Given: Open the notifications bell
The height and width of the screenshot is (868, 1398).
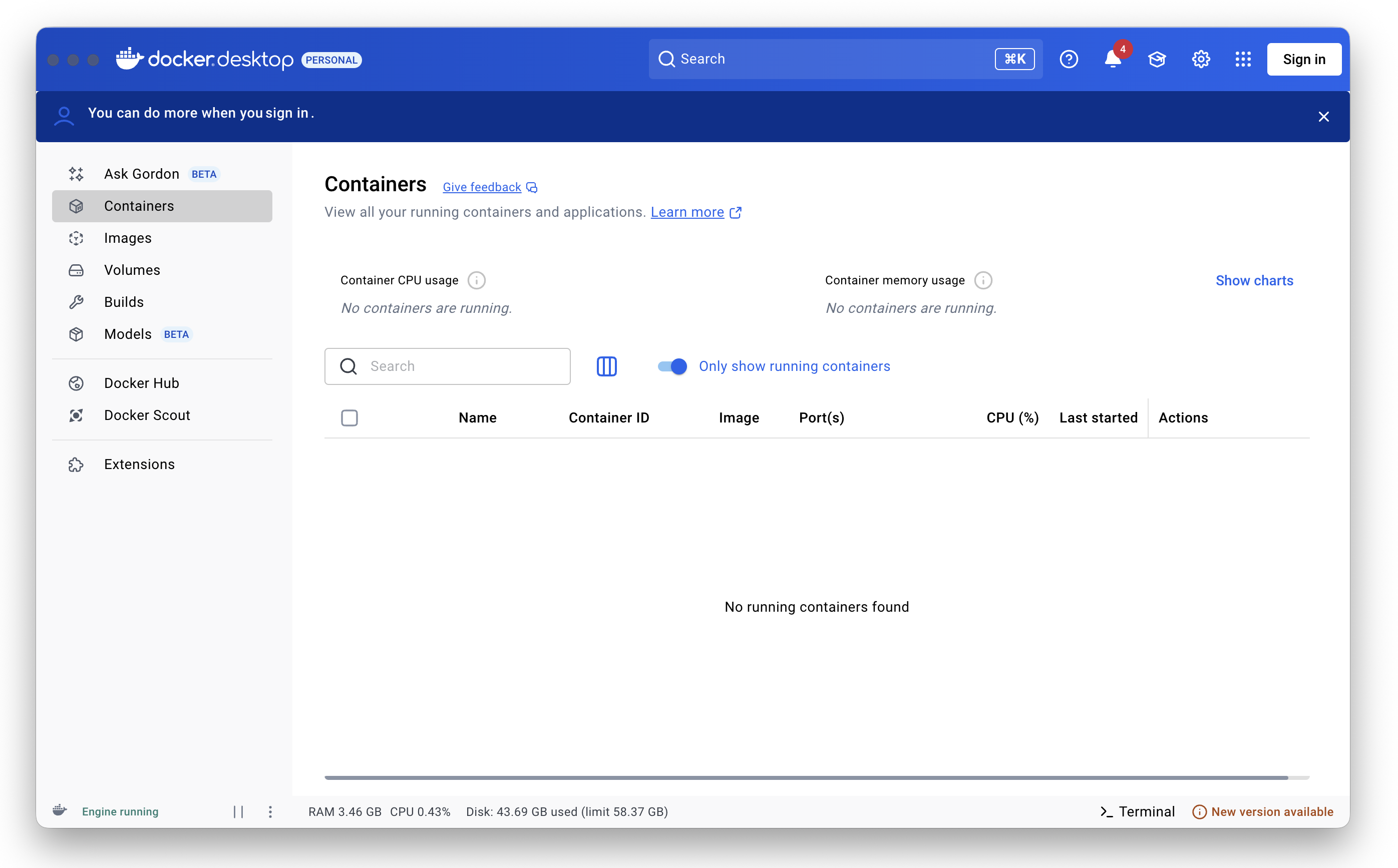Looking at the screenshot, I should point(1113,59).
